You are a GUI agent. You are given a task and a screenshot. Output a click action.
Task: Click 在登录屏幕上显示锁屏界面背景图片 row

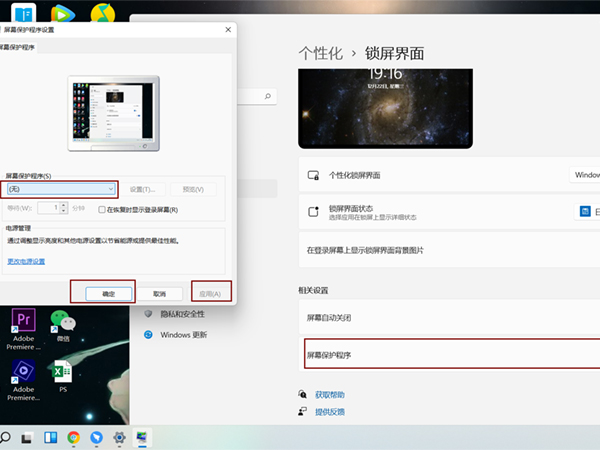tap(449, 250)
